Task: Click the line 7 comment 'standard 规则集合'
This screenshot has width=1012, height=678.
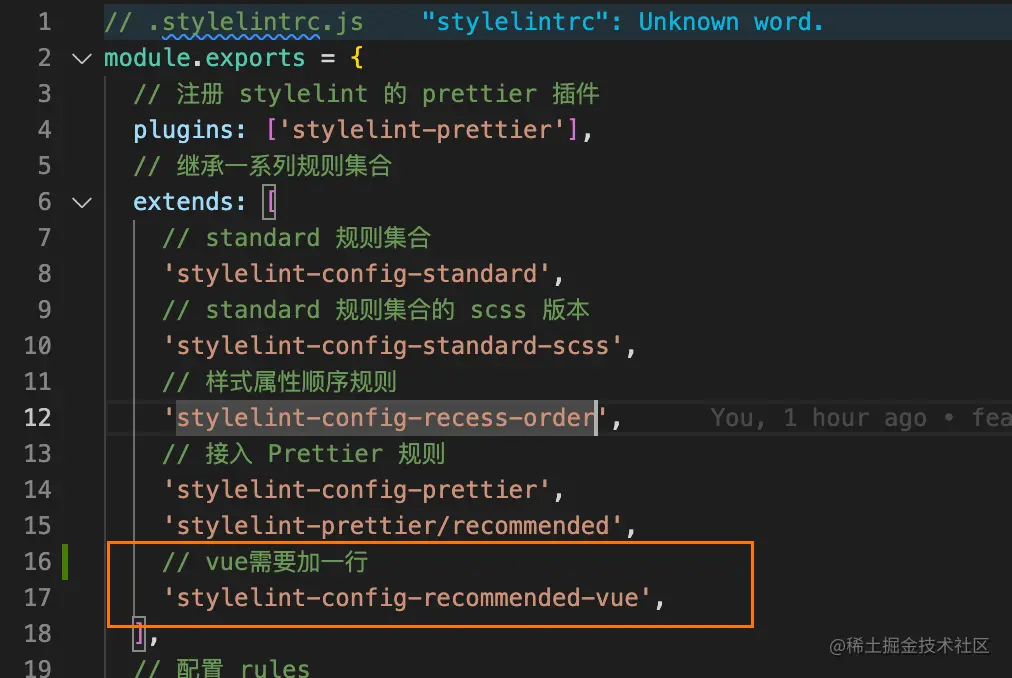Action: coord(296,238)
